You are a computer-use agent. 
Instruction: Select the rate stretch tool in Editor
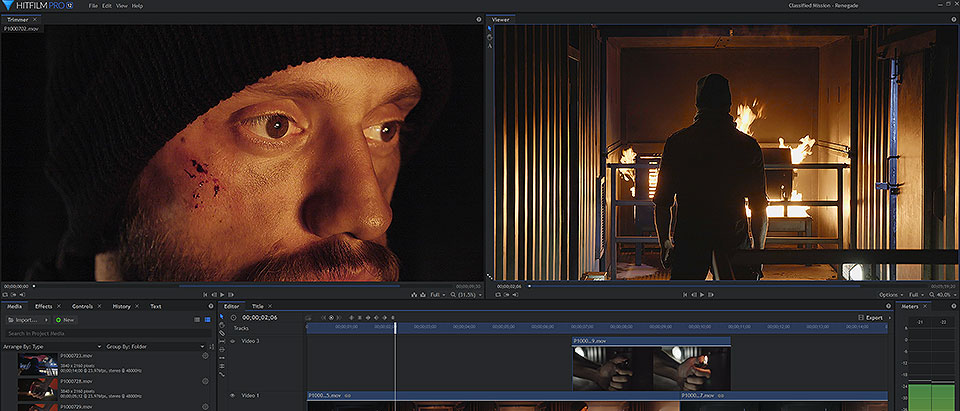[x=222, y=374]
